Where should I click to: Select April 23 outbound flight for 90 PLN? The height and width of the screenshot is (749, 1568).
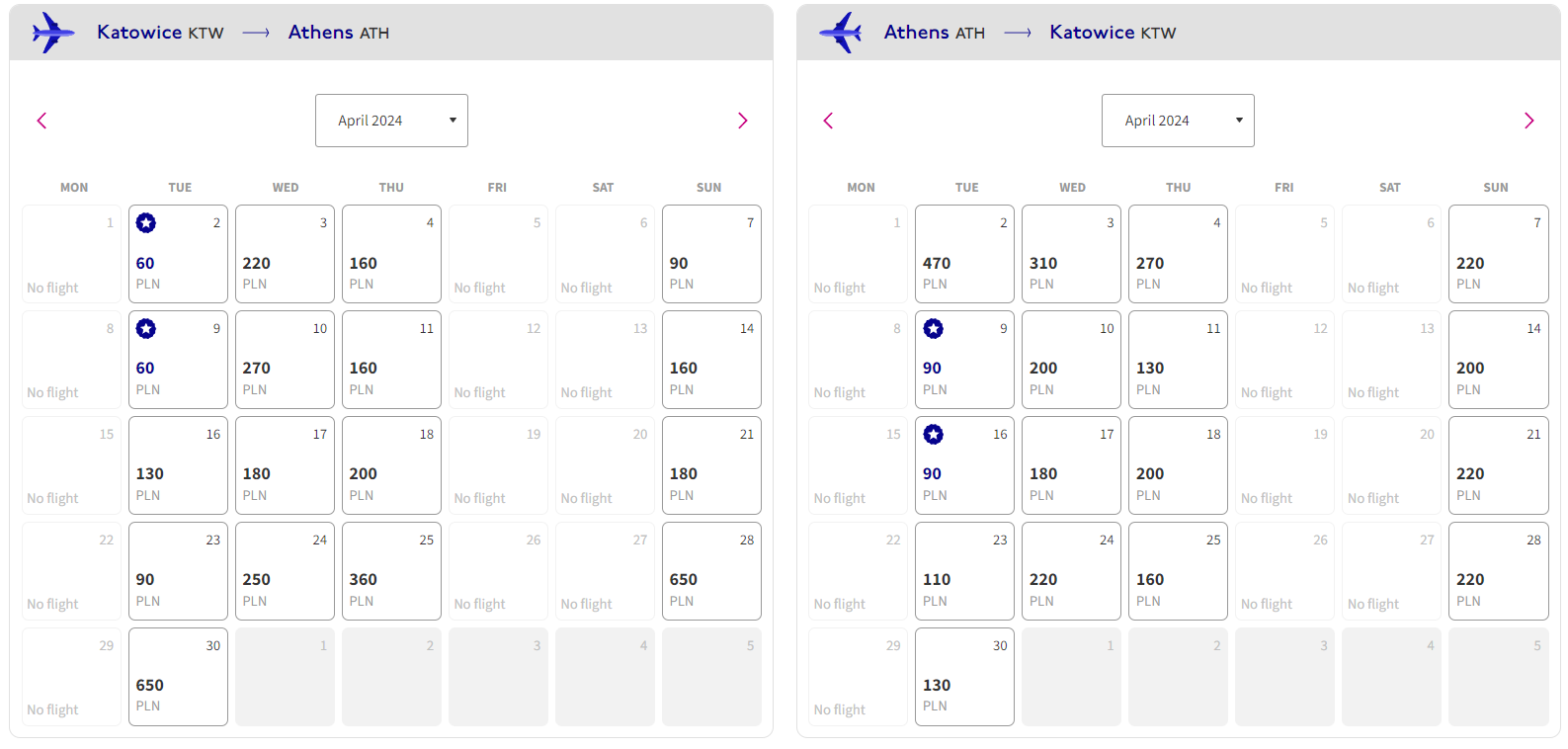pos(178,571)
